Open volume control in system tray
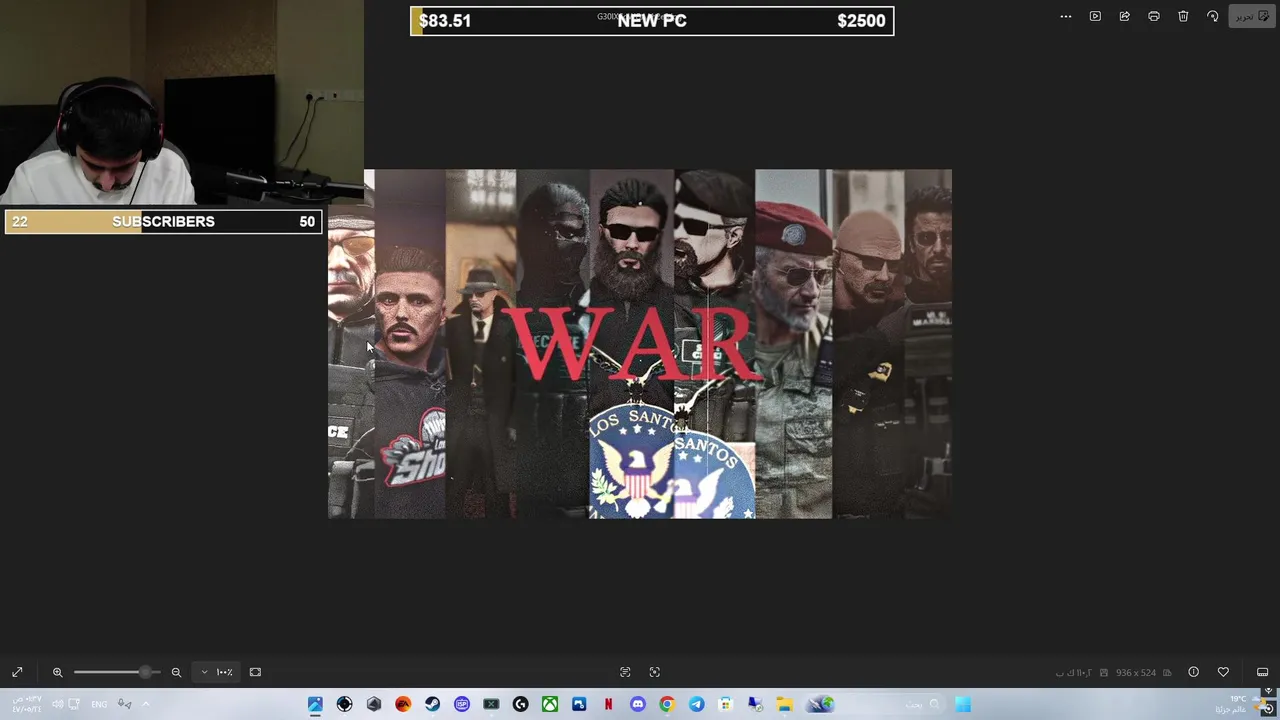Screen dimensions: 1280x720 pos(57,704)
